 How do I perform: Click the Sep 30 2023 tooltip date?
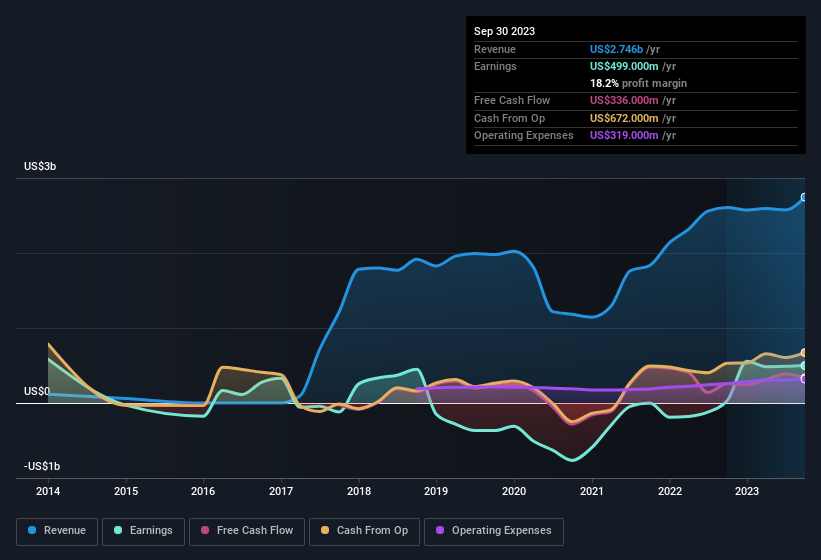pos(505,31)
